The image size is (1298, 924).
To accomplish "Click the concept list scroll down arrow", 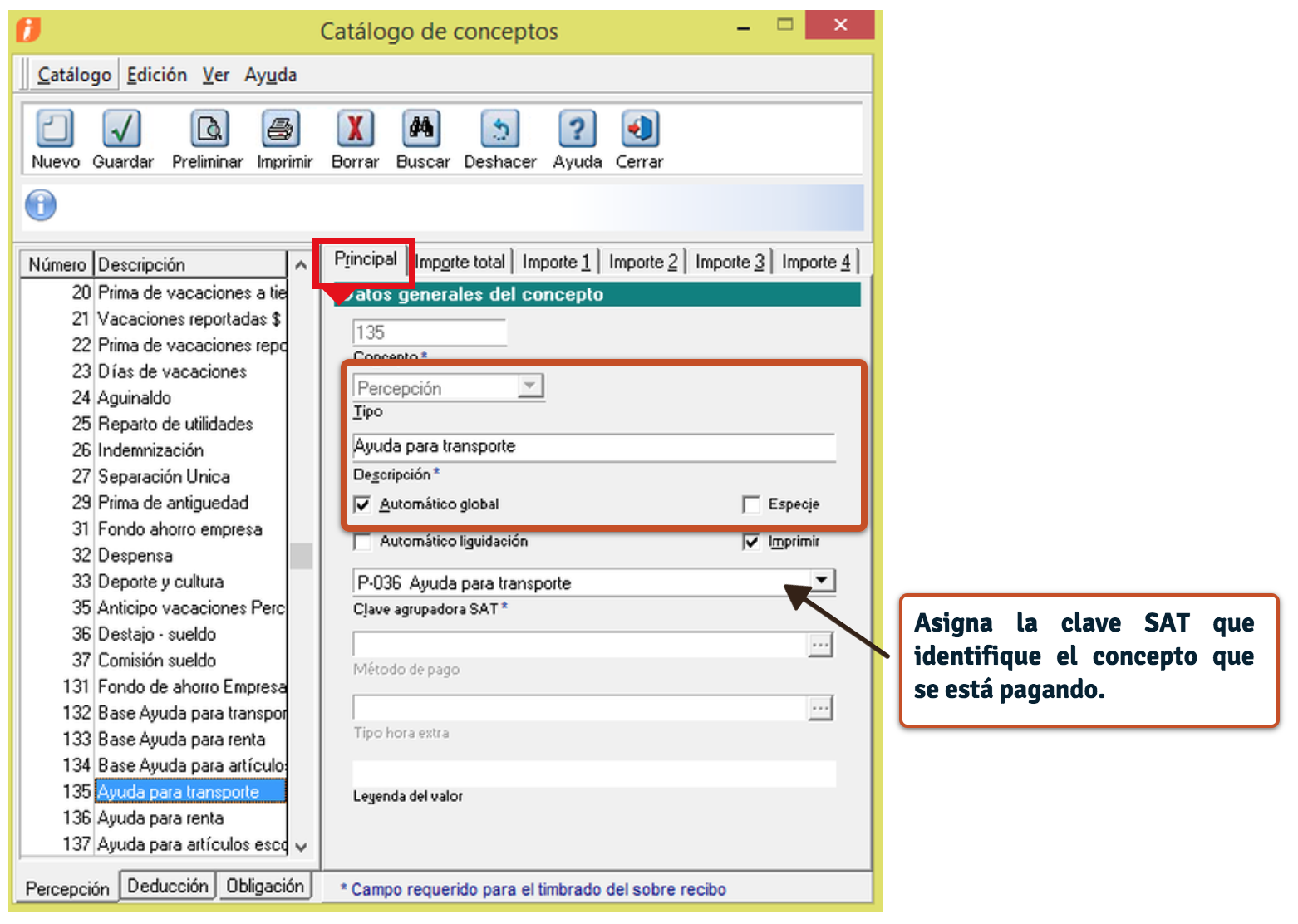I will [x=301, y=846].
